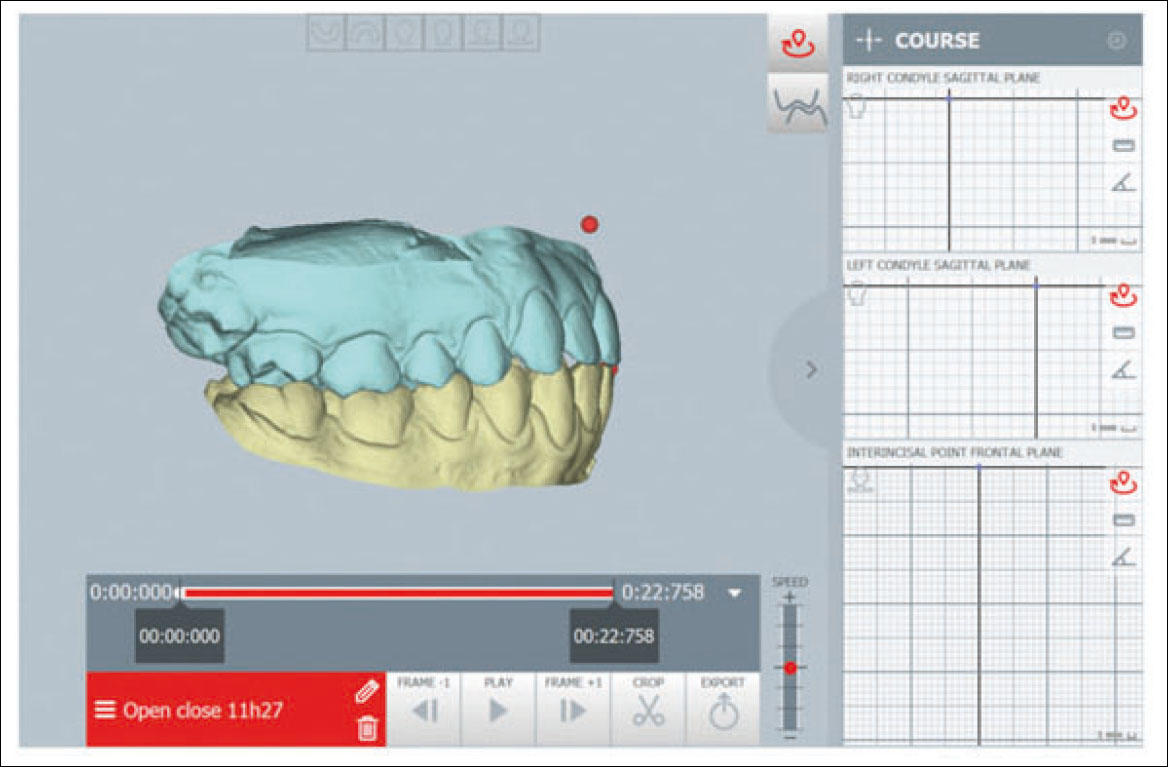Click rectangle icon in Left Condyle chart
The image size is (1168, 767).
(1123, 333)
